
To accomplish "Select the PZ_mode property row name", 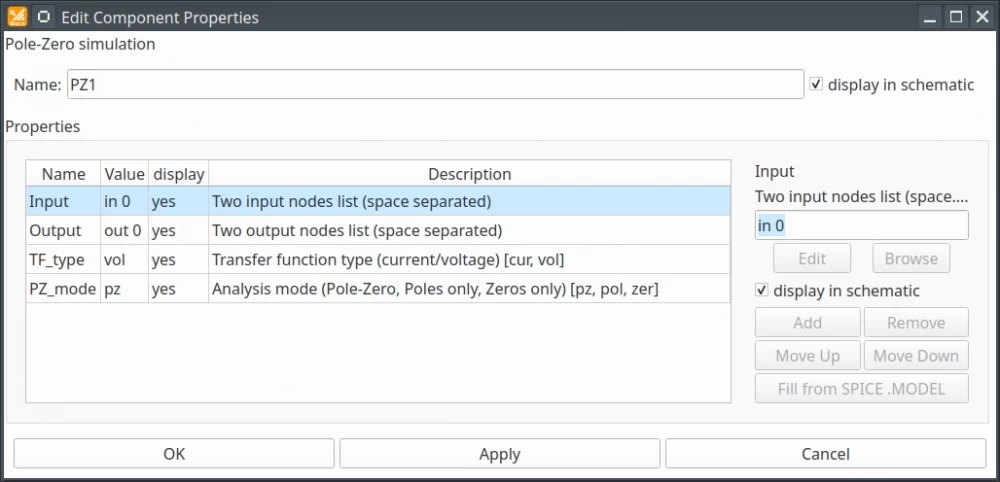I will coord(63,289).
